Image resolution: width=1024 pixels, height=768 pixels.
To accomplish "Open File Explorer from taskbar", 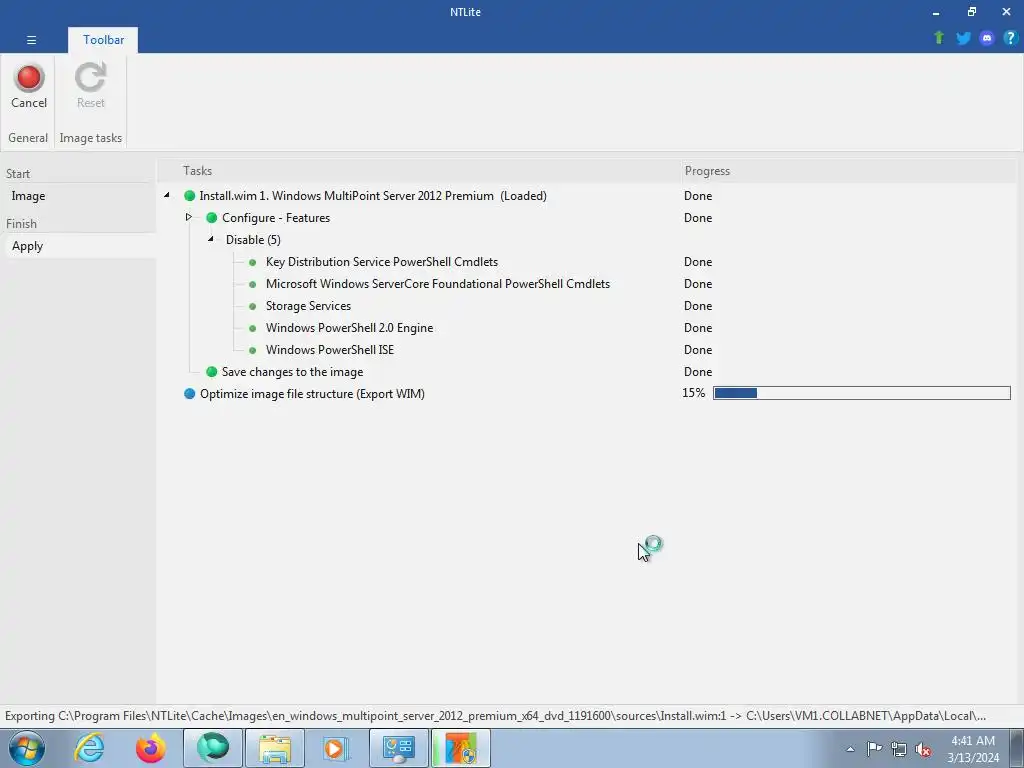I will point(275,748).
